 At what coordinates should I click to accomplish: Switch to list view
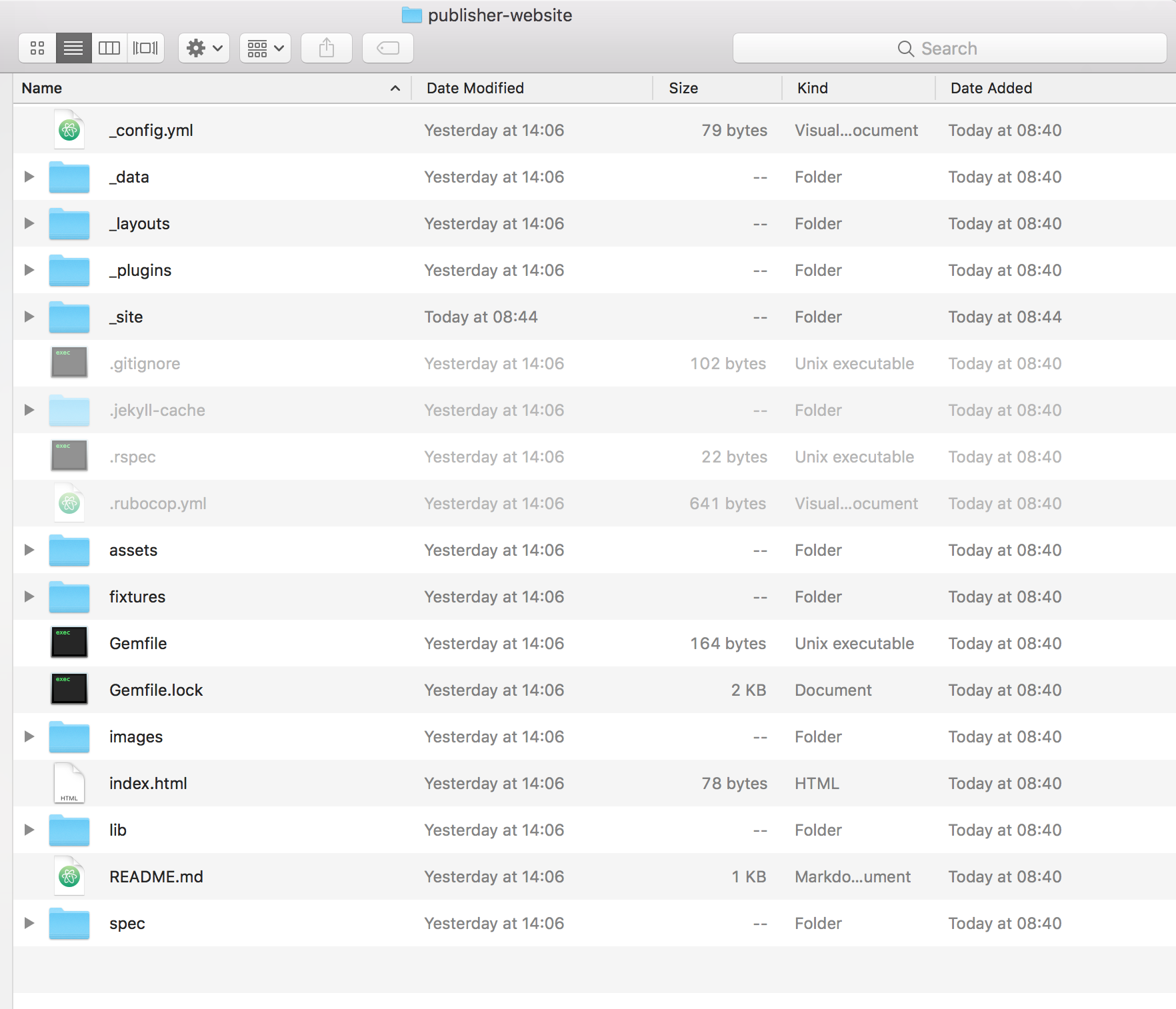point(73,48)
